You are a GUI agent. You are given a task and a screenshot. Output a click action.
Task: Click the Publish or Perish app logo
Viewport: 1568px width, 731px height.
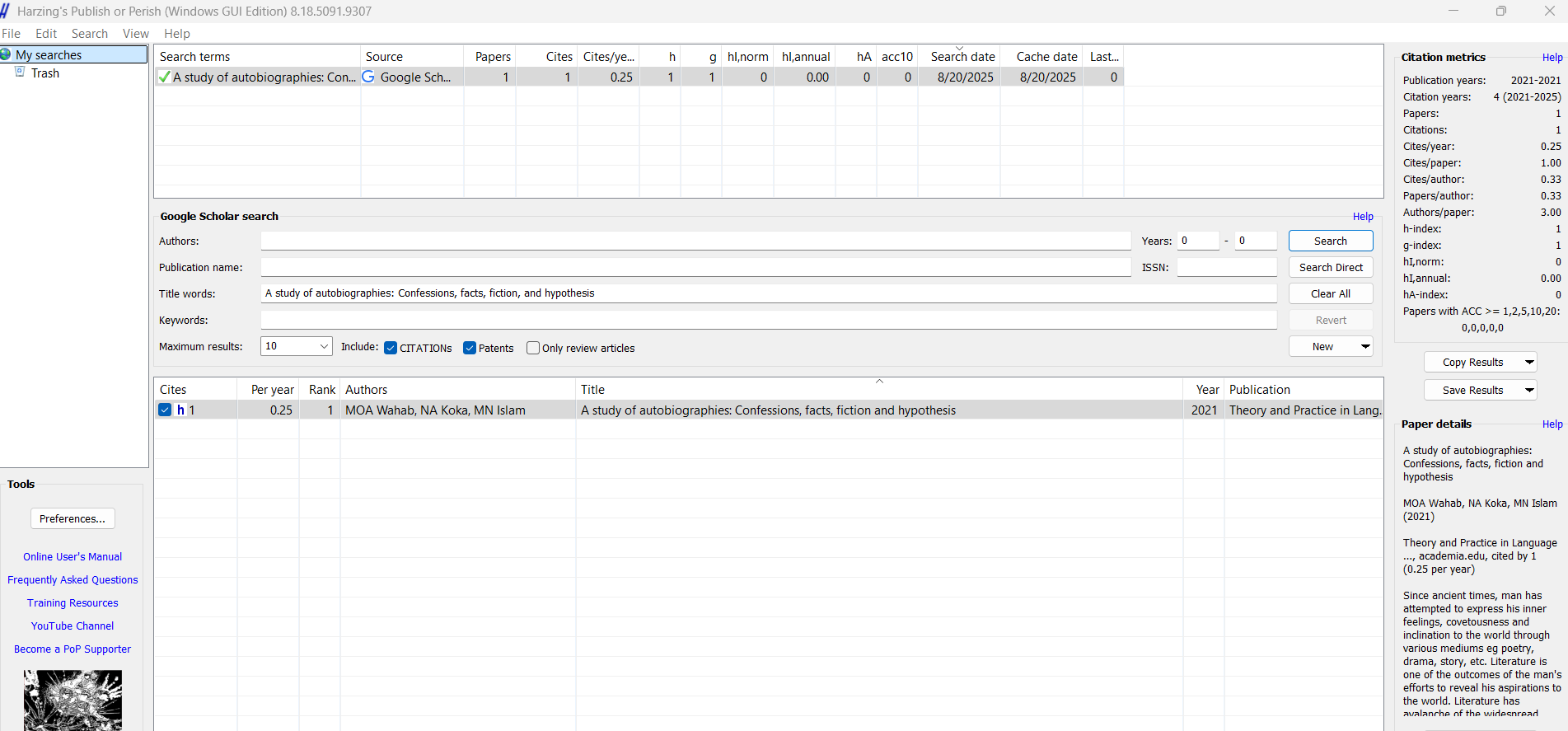pyautogui.click(x=5, y=11)
